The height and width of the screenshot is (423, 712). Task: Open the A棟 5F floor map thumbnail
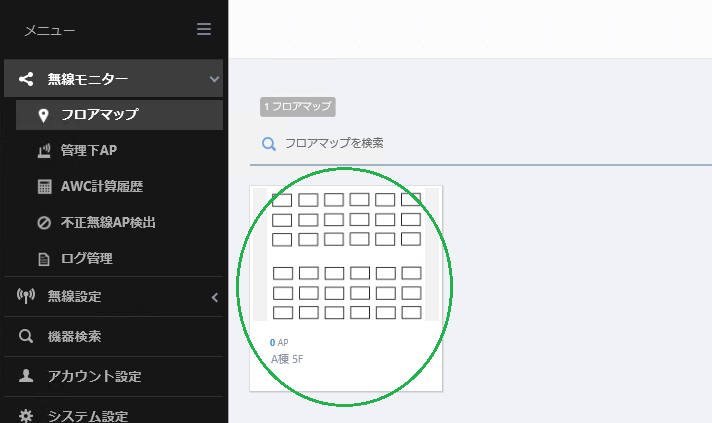[346, 254]
